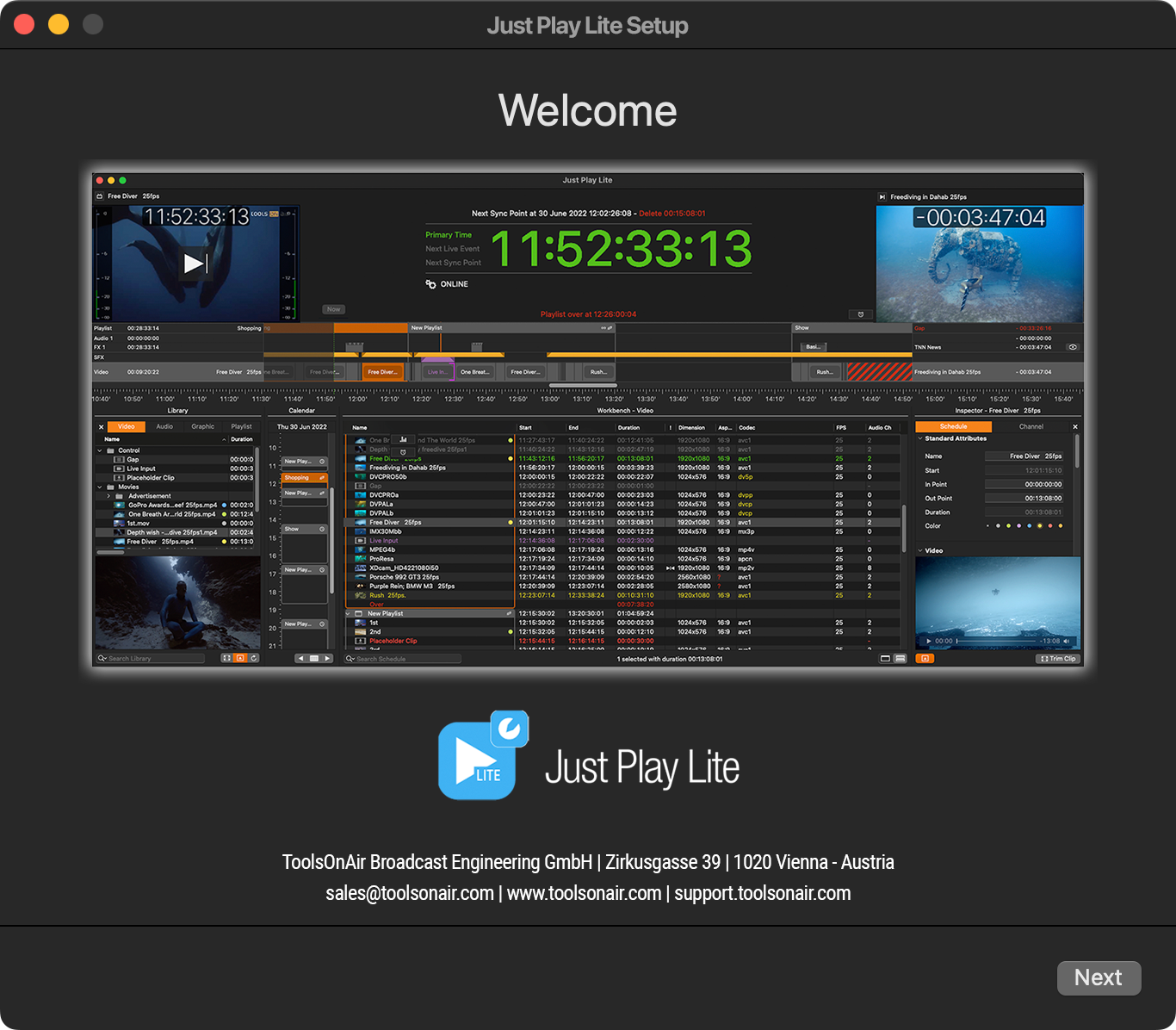Click the play icon in Inspector video preview
The image size is (1176, 1030).
click(928, 641)
